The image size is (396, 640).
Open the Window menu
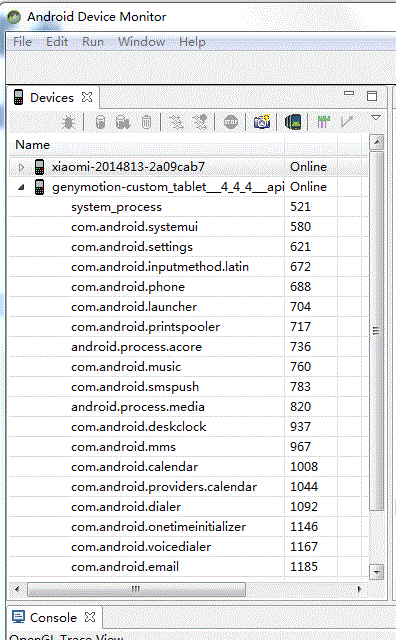[142, 42]
